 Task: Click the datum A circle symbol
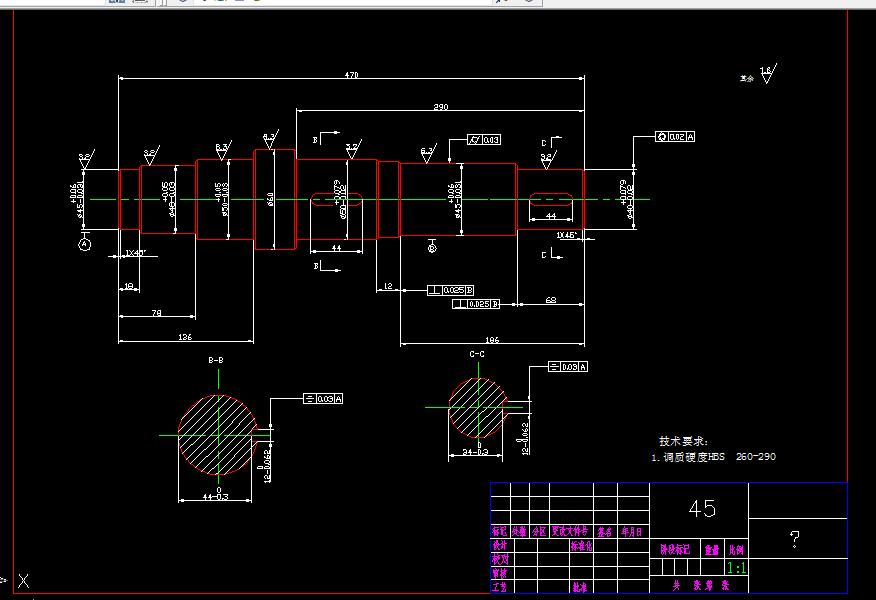point(84,245)
